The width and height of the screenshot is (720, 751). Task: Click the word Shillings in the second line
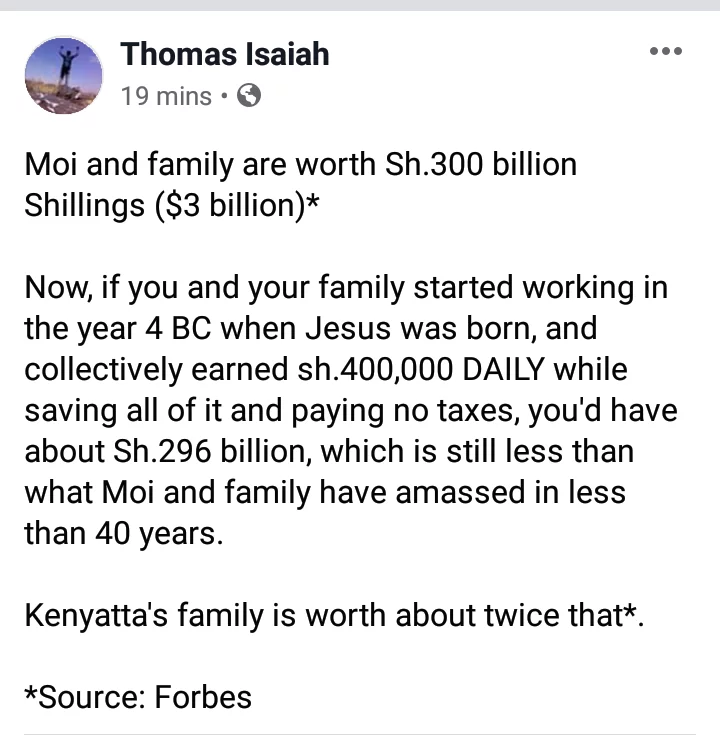click(x=84, y=205)
